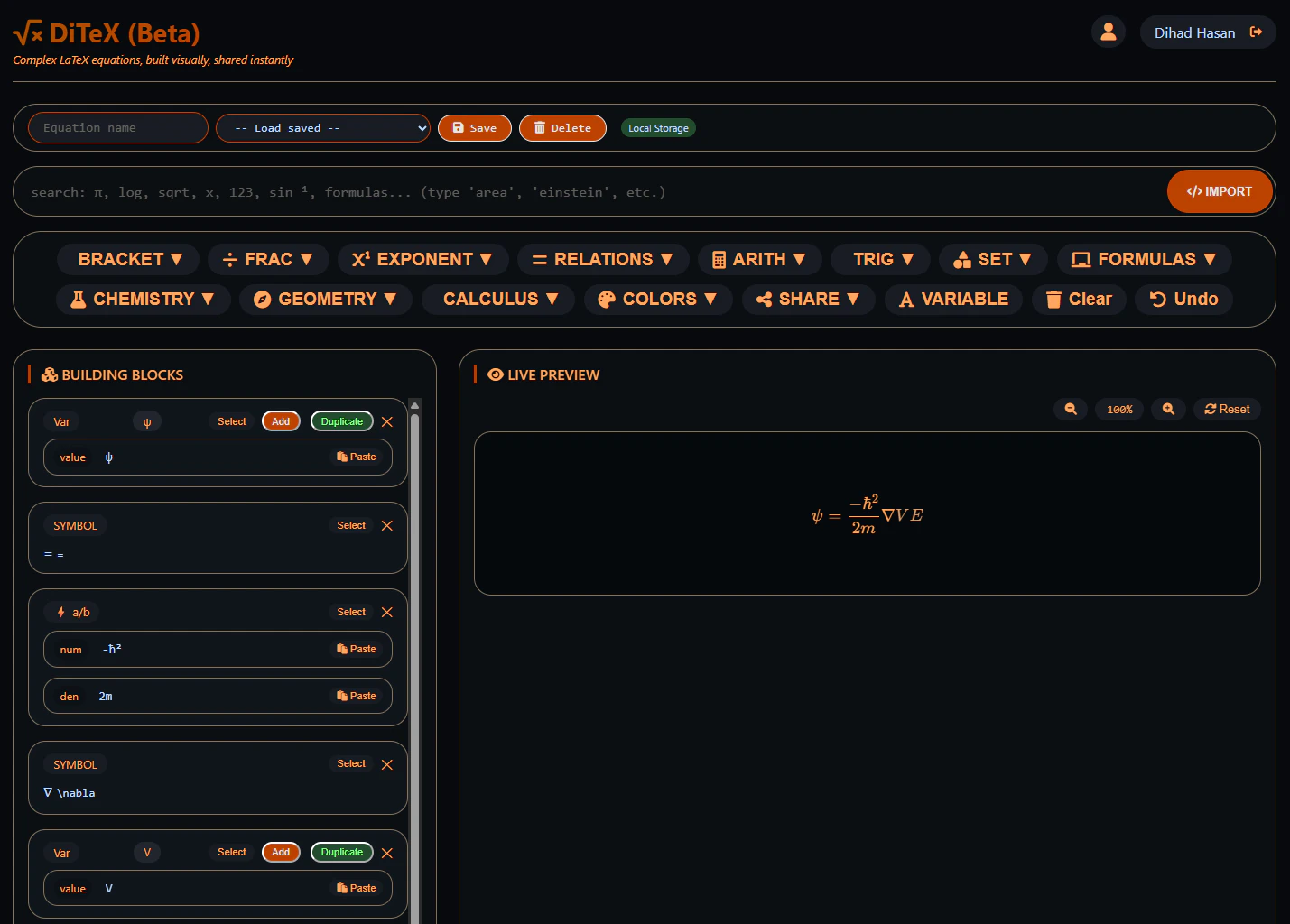Viewport: 1290px width, 924px height.
Task: Toggle Select on the a/b fraction block
Action: point(350,612)
